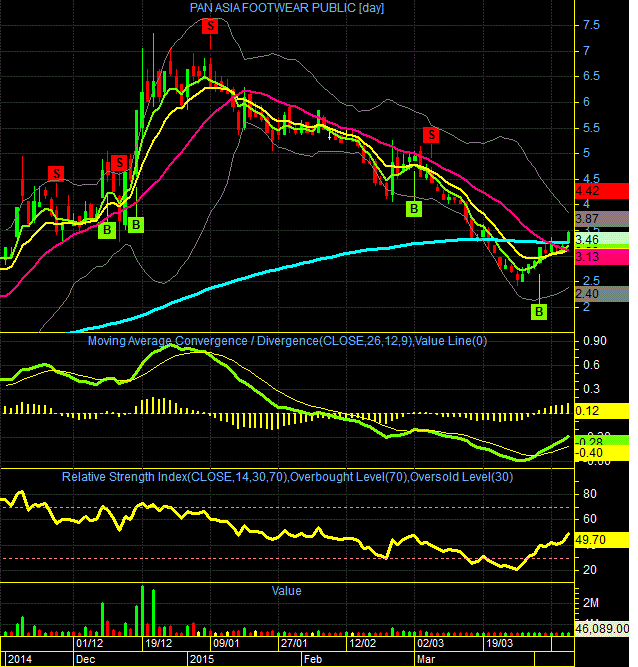Click the S sell marker in early March
The image size is (638, 667).
click(431, 135)
